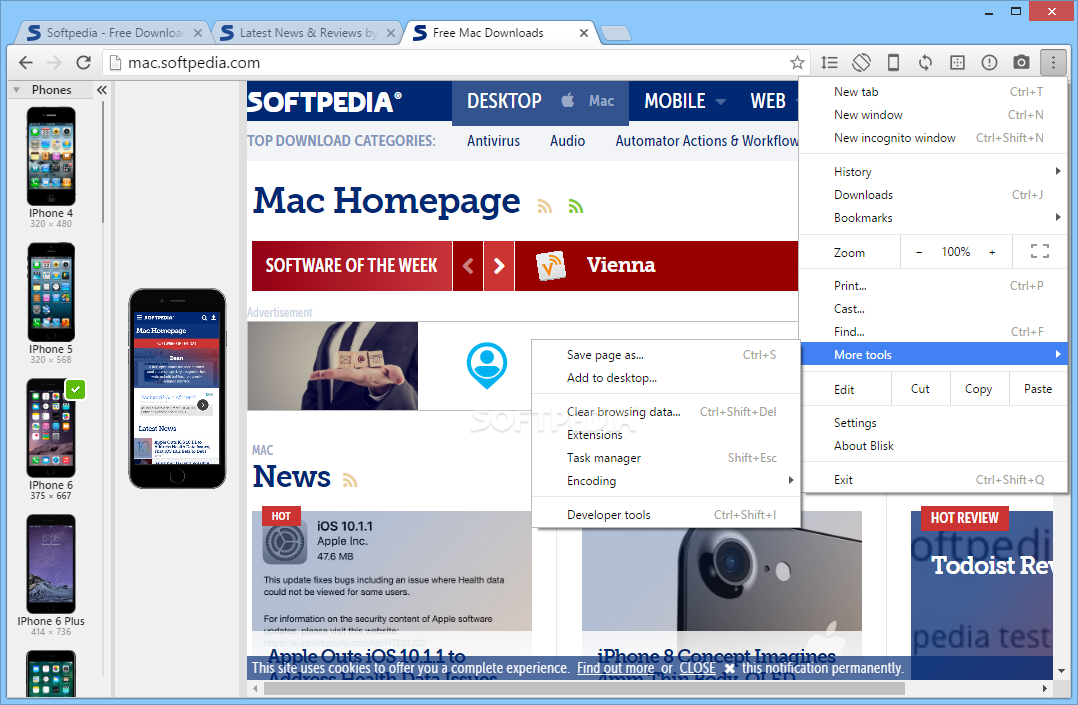
Task: Select the iPhone 6 Plus device thumbnail
Action: click(51, 564)
